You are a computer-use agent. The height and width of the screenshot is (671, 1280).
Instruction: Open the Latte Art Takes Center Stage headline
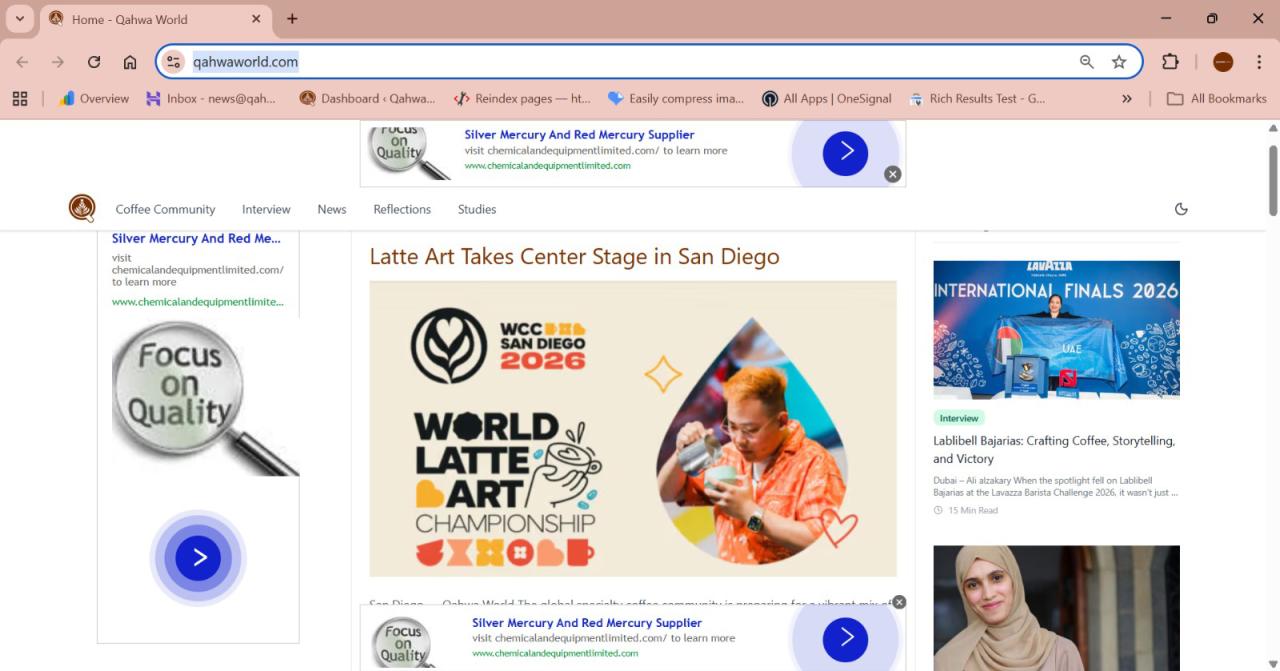click(x=574, y=256)
